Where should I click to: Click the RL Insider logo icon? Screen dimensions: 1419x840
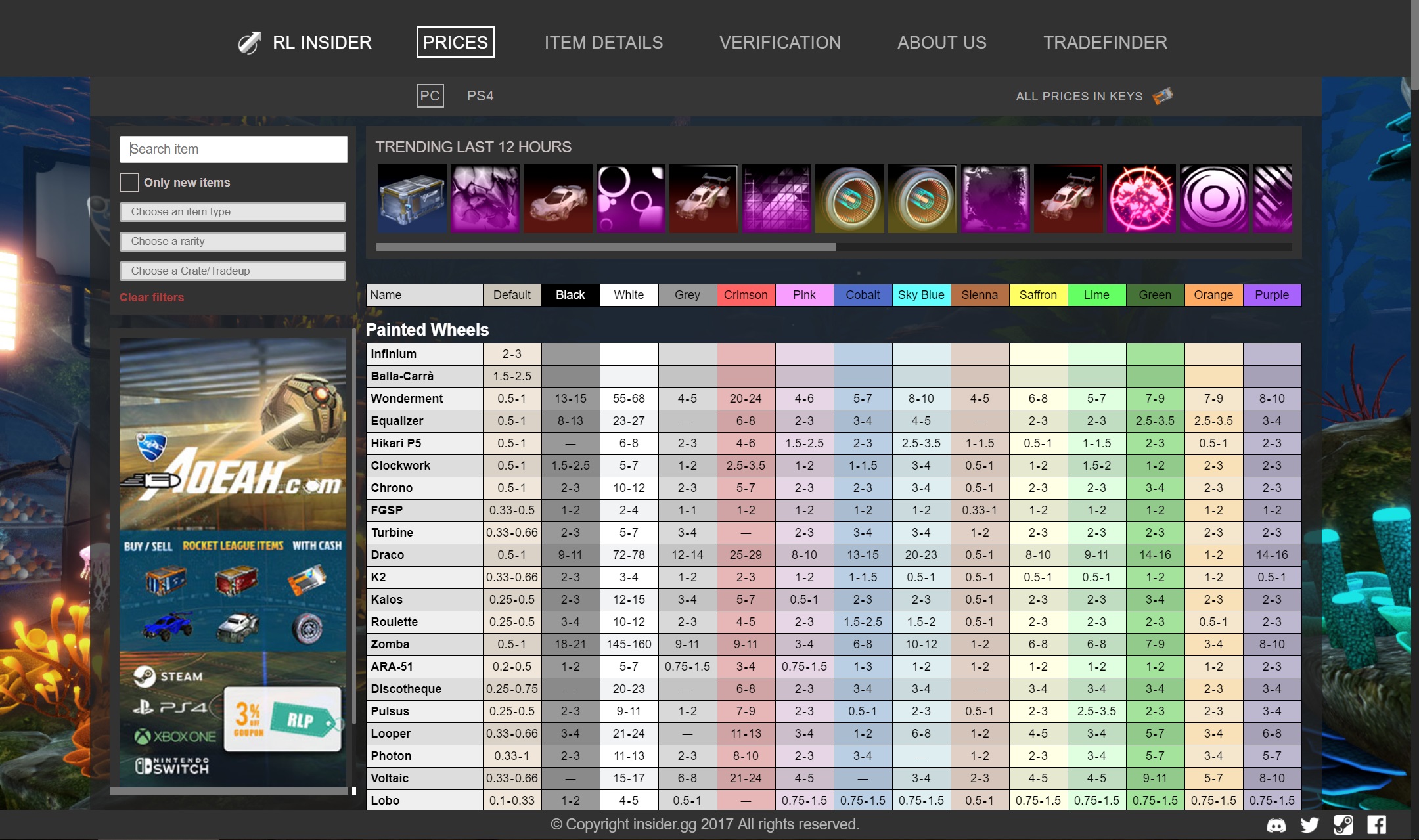[249, 43]
